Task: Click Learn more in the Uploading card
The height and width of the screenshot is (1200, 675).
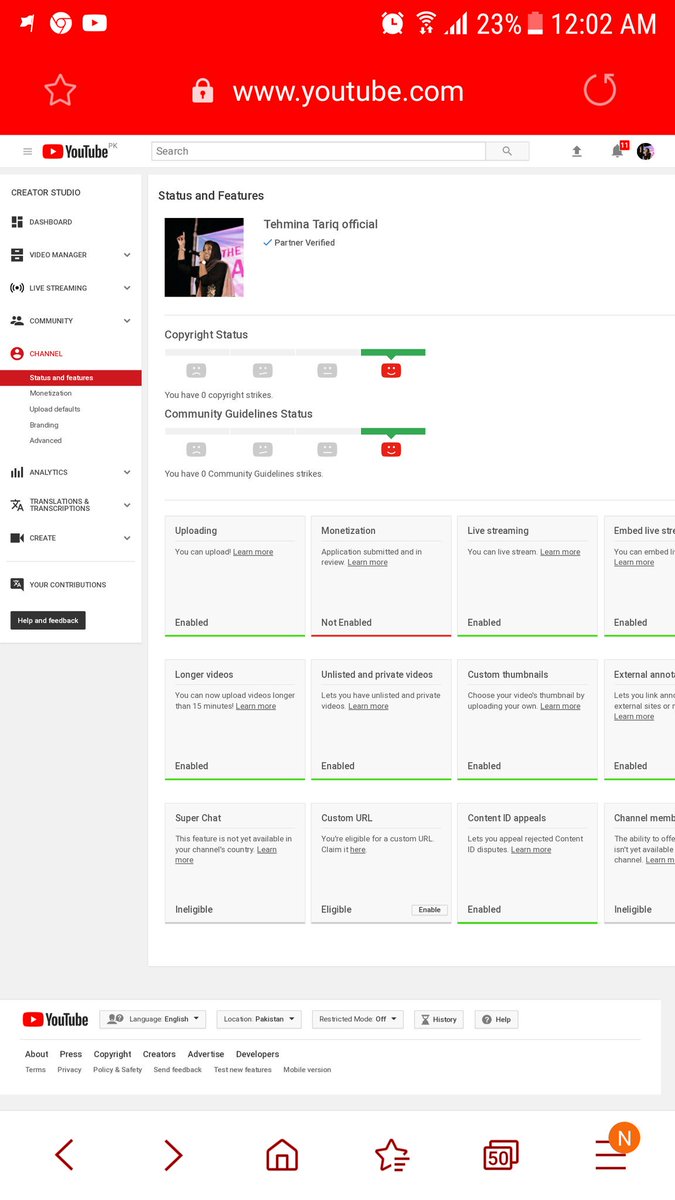Action: click(253, 552)
